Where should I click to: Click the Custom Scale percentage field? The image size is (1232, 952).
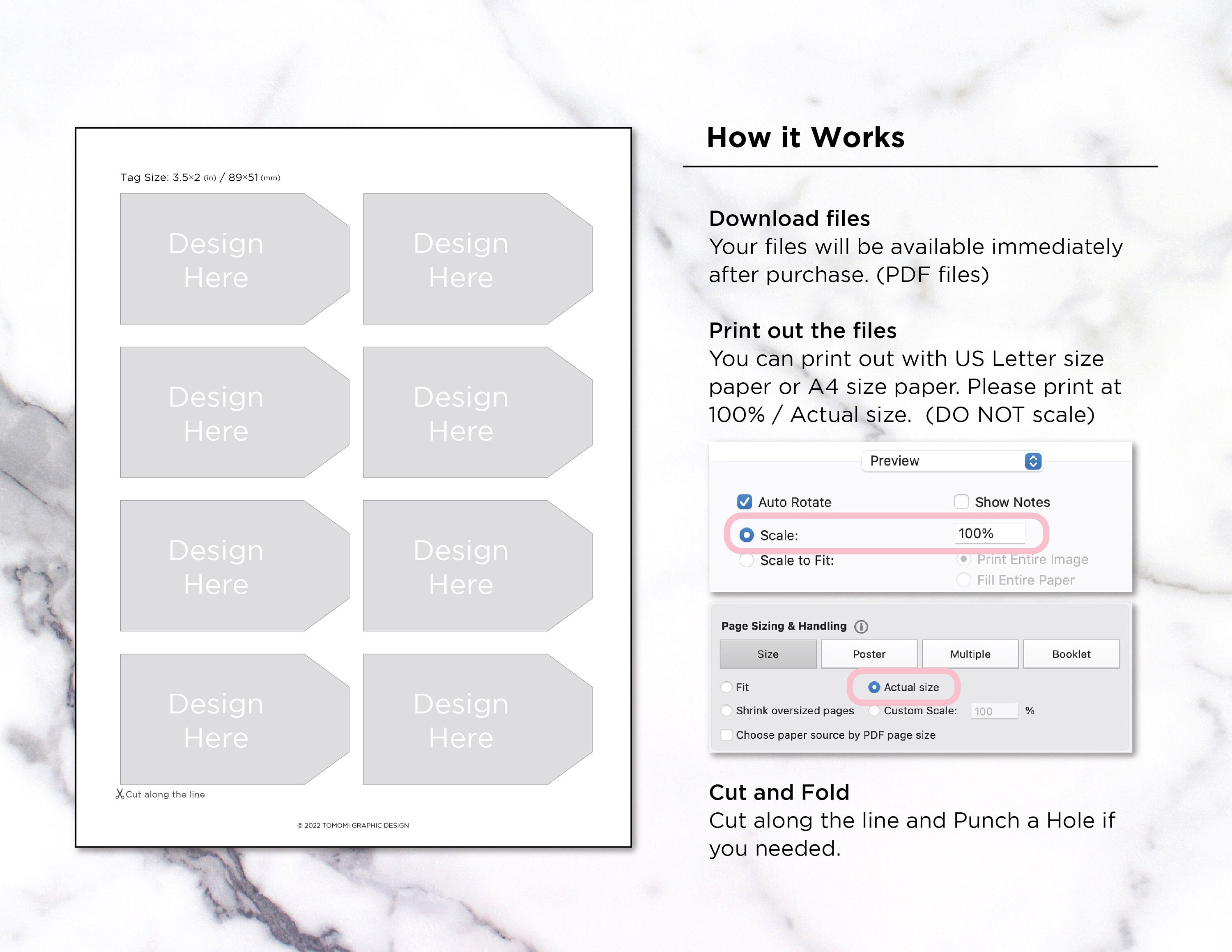994,711
